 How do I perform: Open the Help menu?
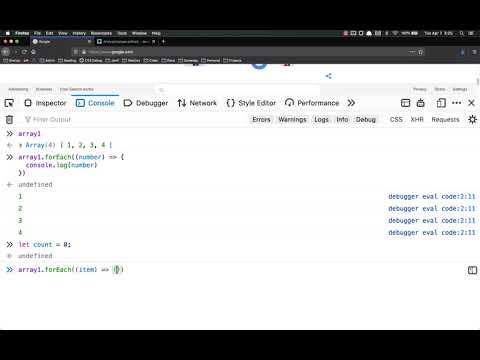(156, 33)
